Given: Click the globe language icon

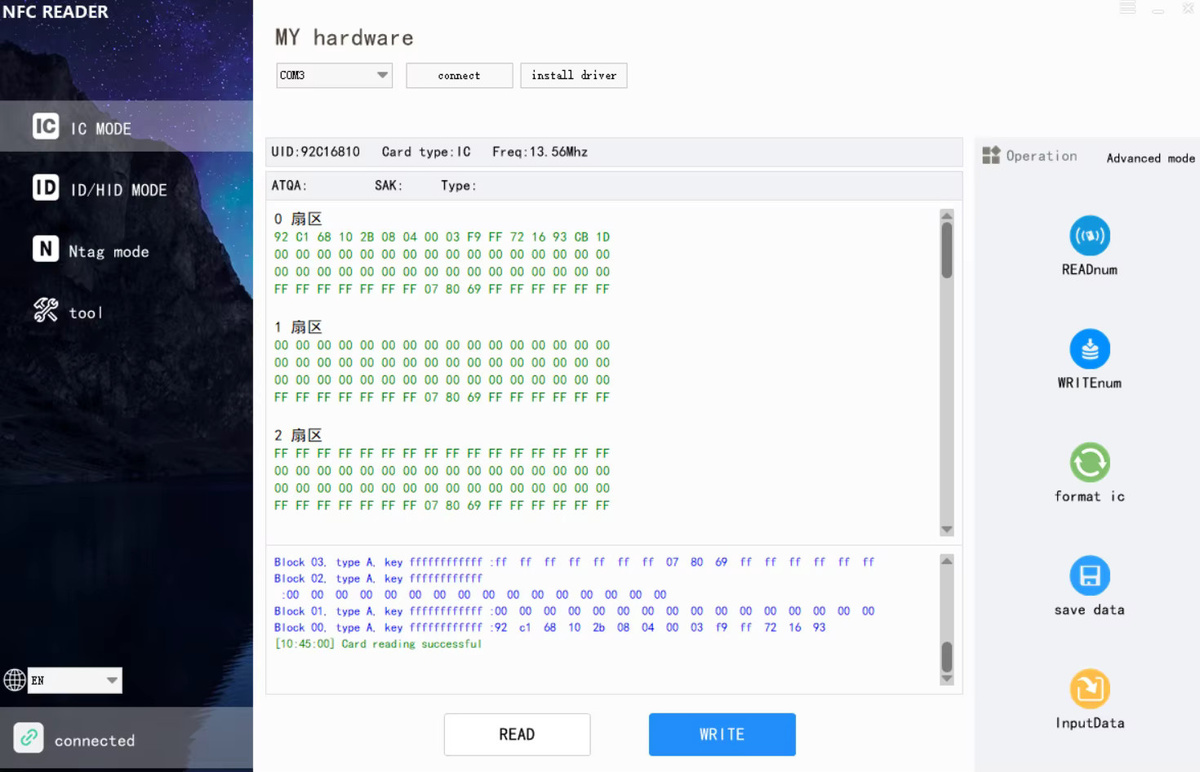Looking at the screenshot, I should tap(14, 680).
